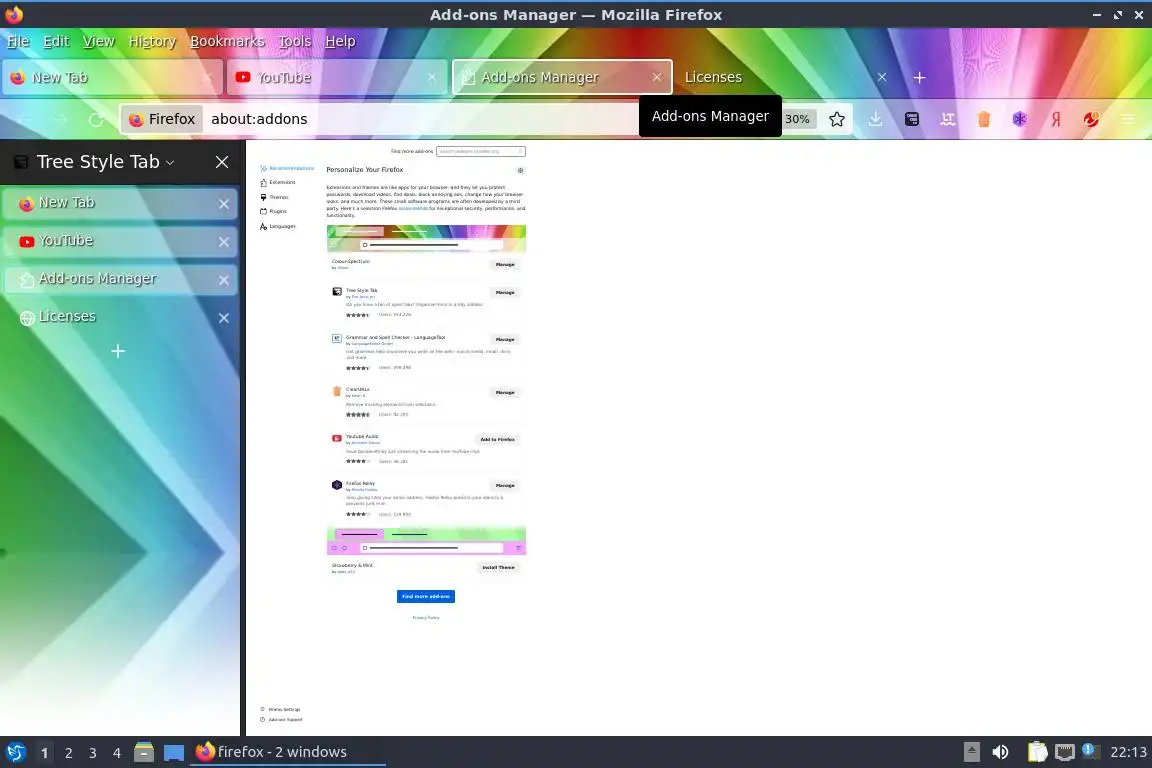Image resolution: width=1152 pixels, height=768 pixels.
Task: Click Install Theme for Strawberry & Mint
Action: [x=498, y=567]
